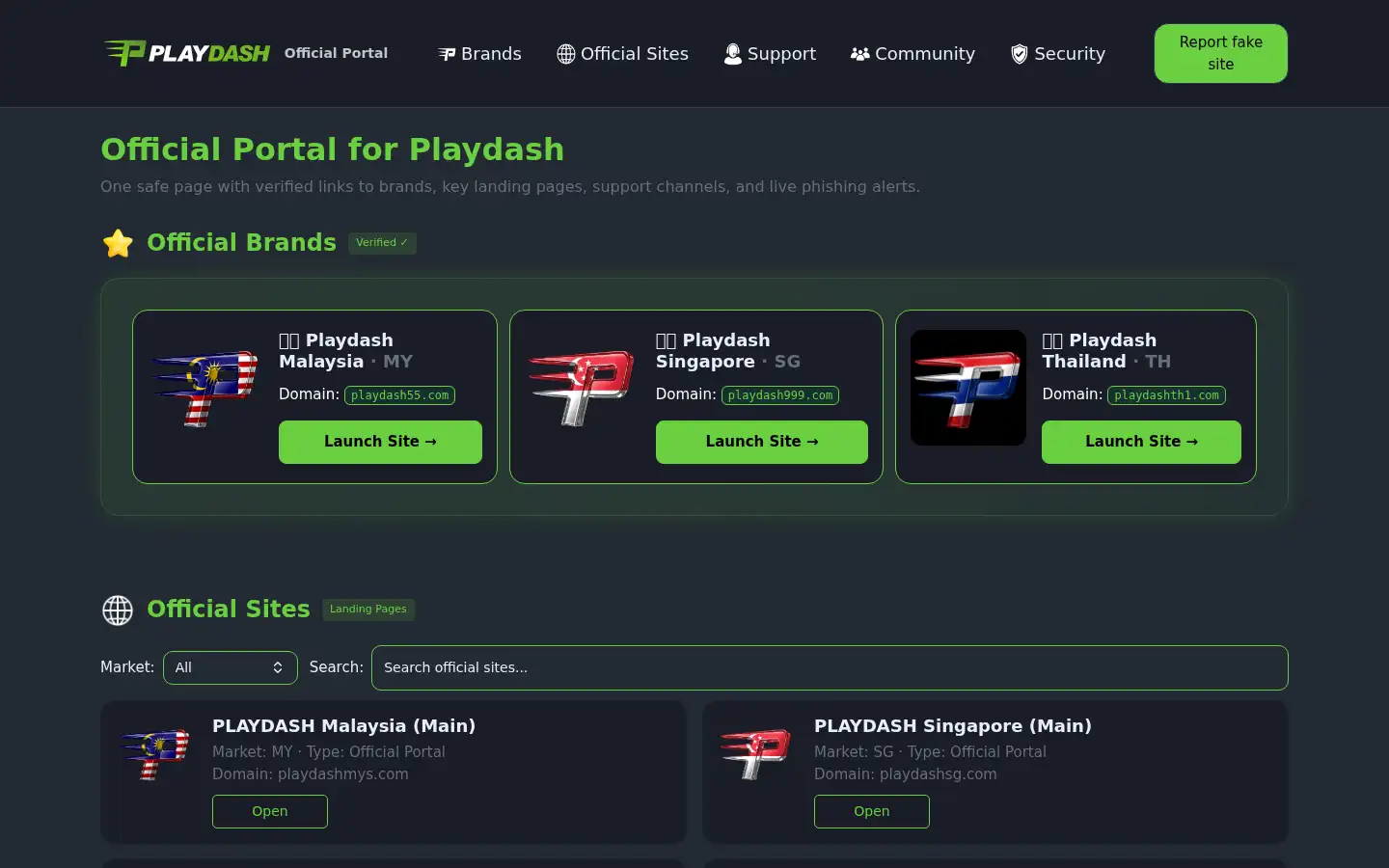Open the Brands nav menu item
This screenshot has height=868, width=1389.
click(479, 54)
